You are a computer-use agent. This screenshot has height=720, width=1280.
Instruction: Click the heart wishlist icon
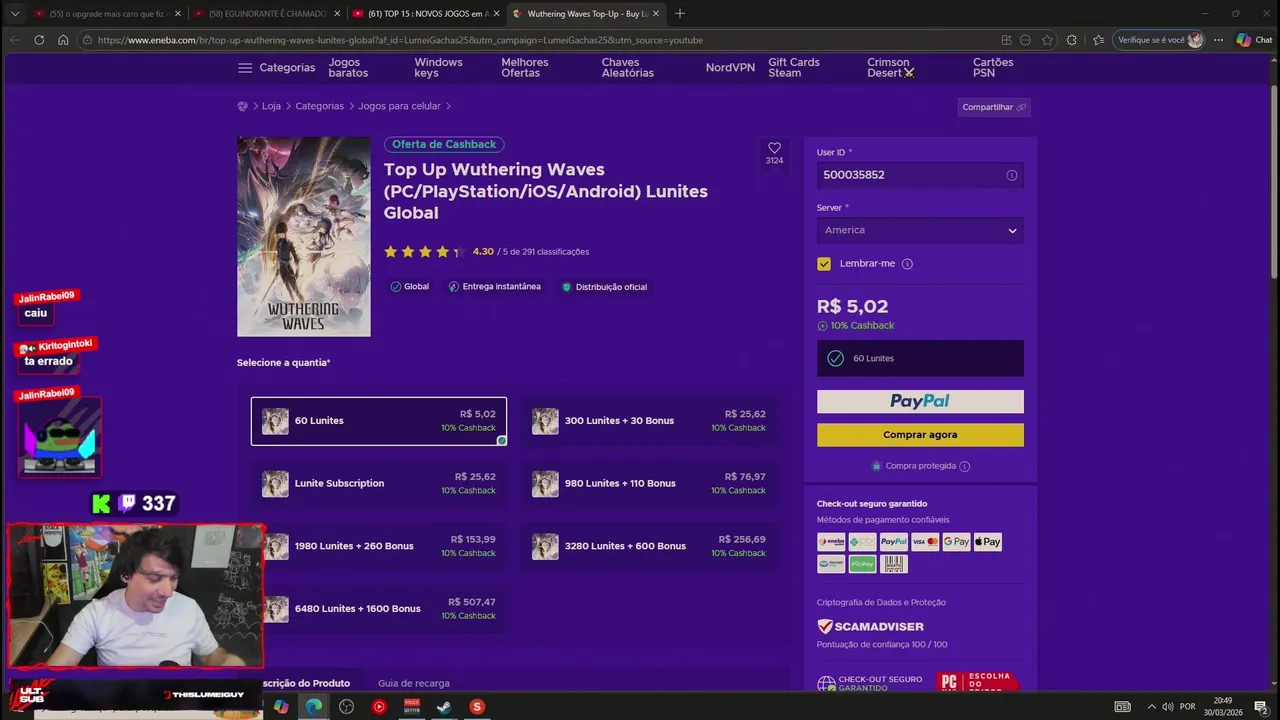(774, 148)
